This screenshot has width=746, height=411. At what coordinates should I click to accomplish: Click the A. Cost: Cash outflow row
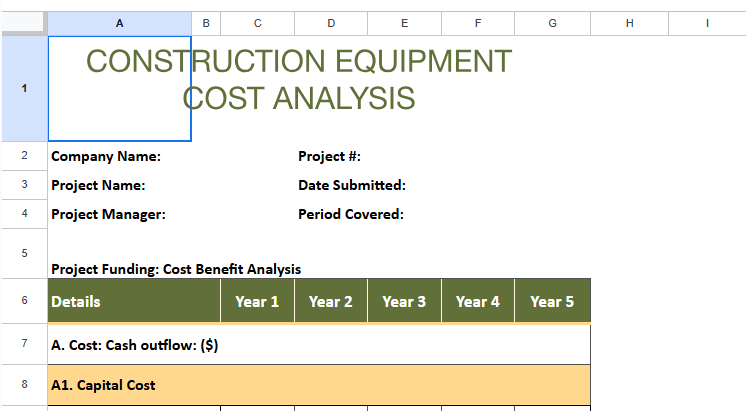tap(135, 345)
